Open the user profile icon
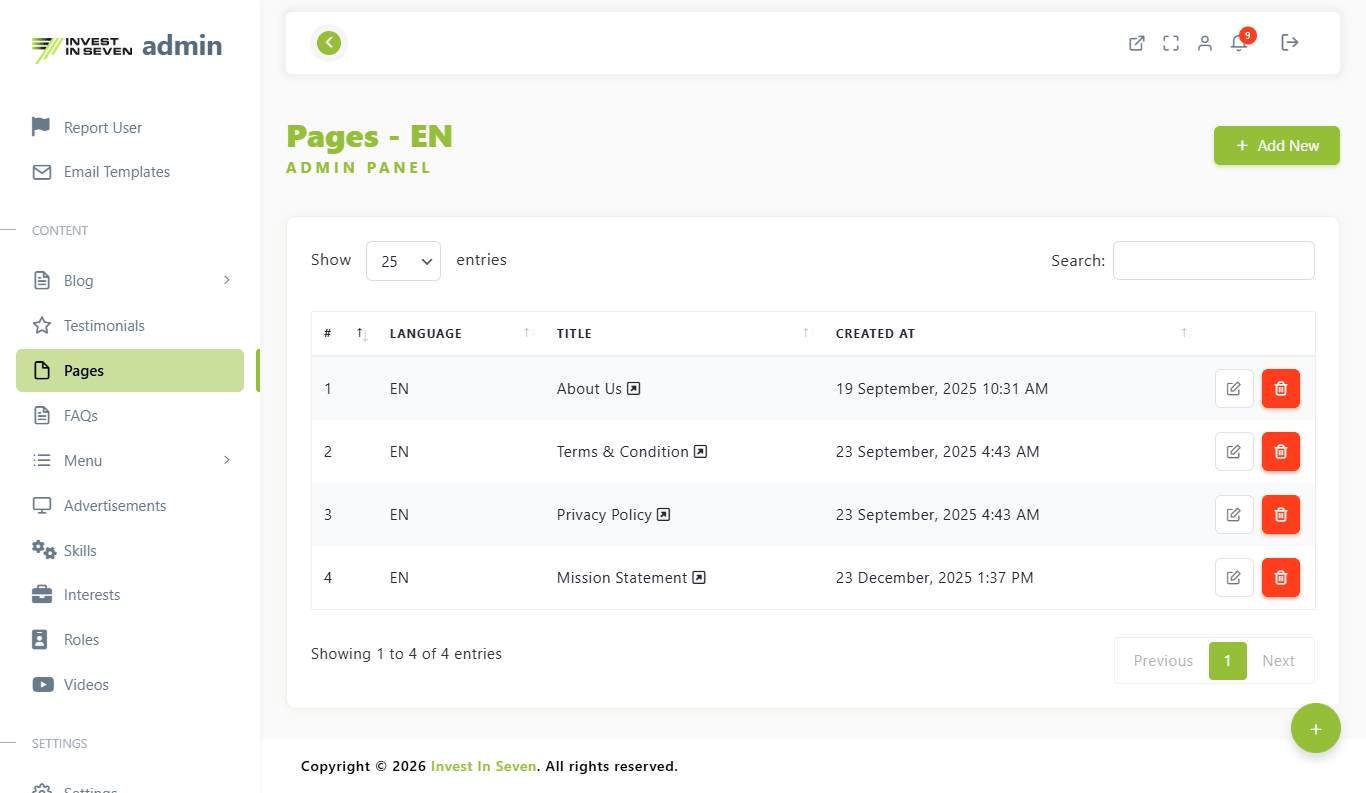 pos(1205,43)
